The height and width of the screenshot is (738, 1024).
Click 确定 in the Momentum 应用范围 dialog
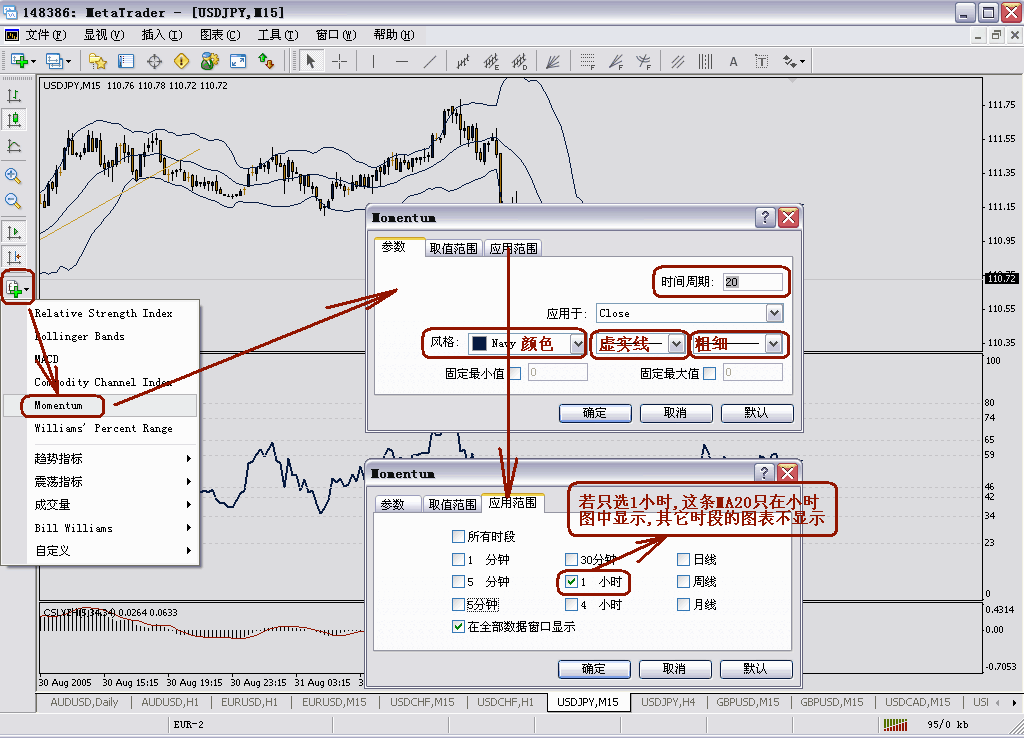pyautogui.click(x=594, y=669)
